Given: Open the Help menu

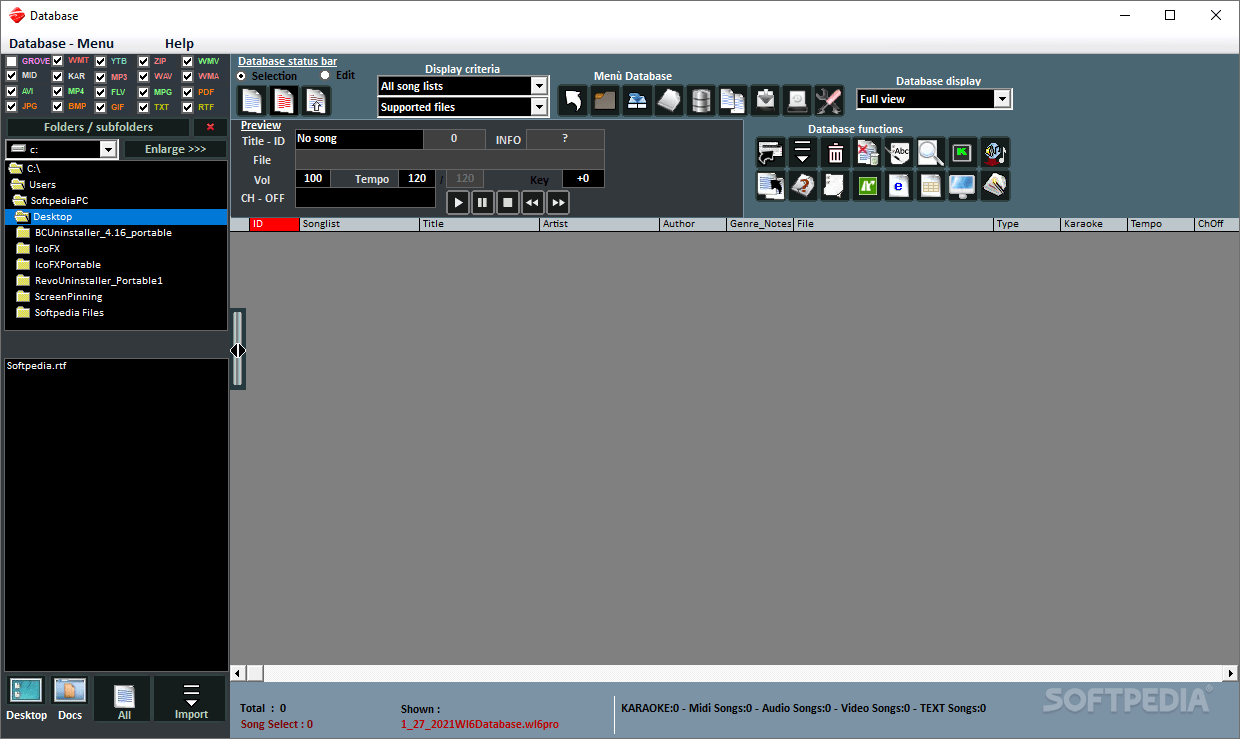Looking at the screenshot, I should point(179,43).
